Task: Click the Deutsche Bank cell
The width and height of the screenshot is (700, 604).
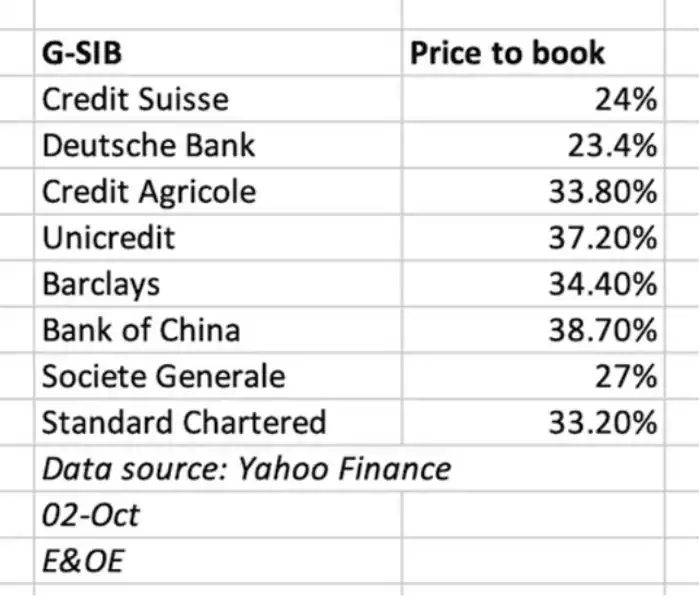Action: (x=218, y=145)
